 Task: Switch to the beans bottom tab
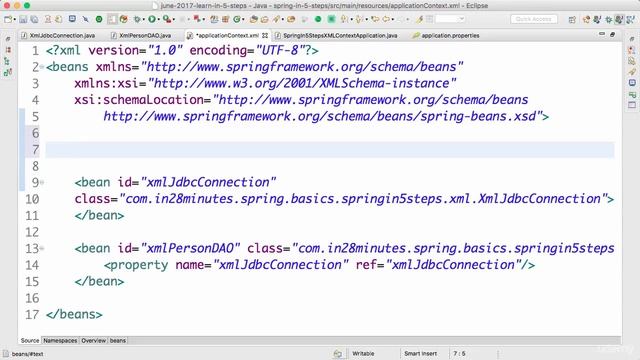click(x=118, y=340)
